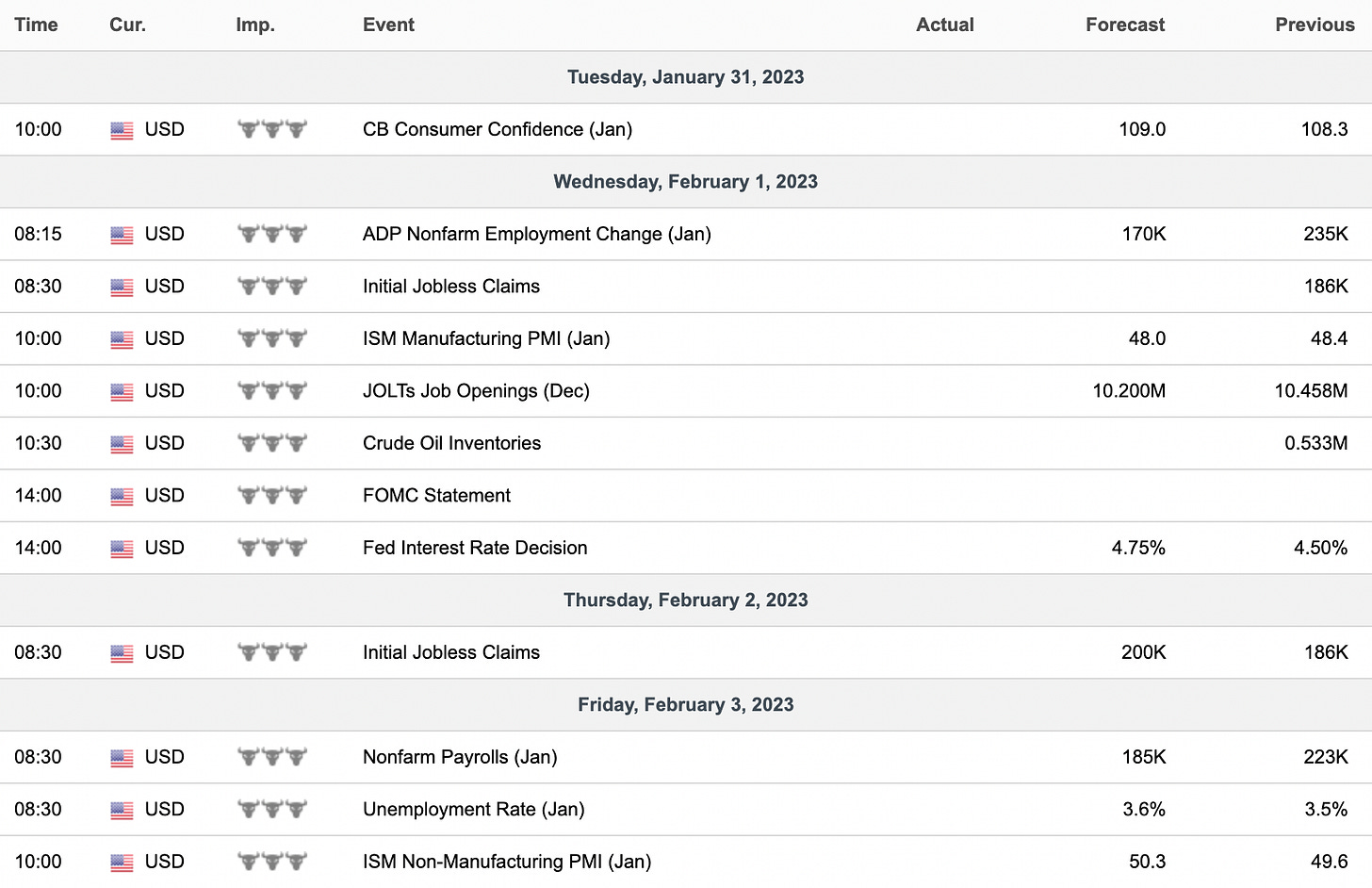Click the Forecast column header
The height and width of the screenshot is (888, 1372).
click(1125, 25)
